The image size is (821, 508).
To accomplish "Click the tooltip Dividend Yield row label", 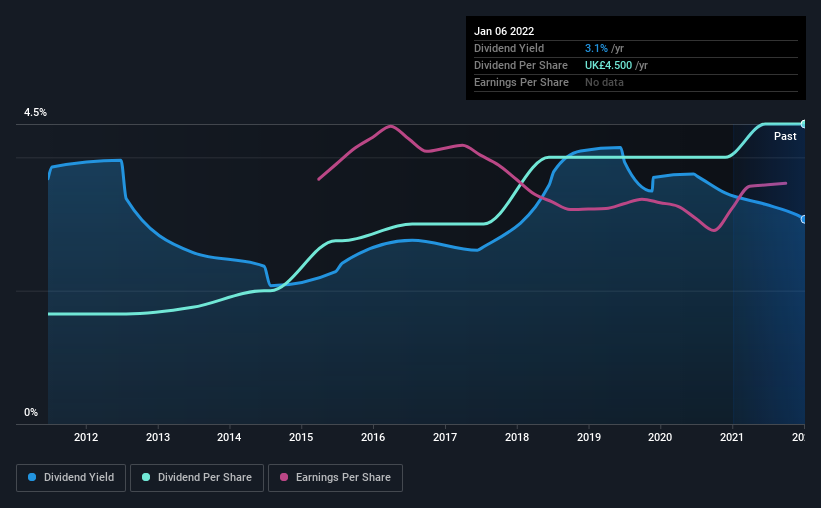I will (x=509, y=48).
